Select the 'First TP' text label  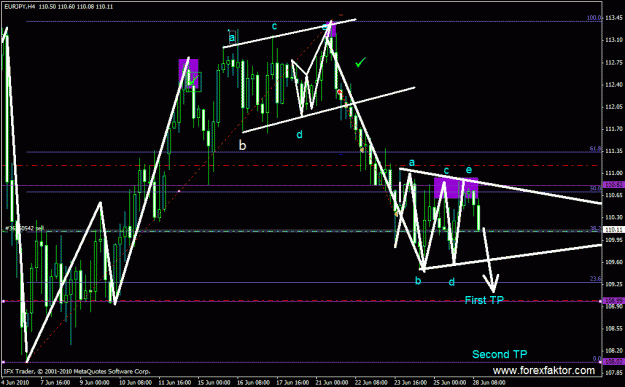(484, 300)
